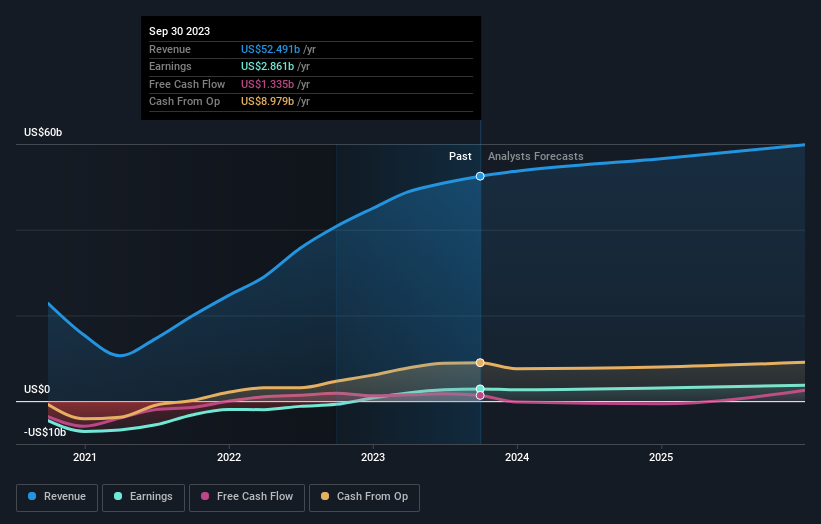Click the 2021 x-axis label
The image size is (821, 524).
pos(85,458)
